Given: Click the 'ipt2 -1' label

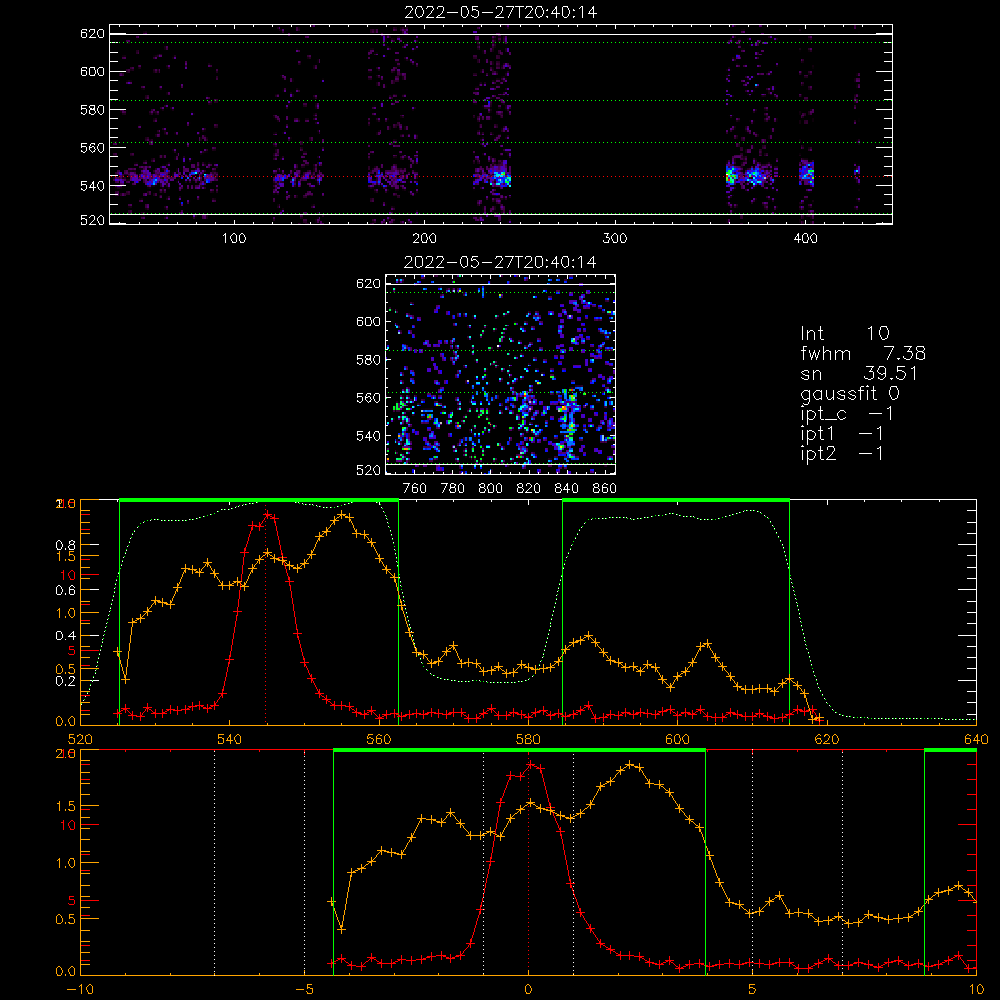Looking at the screenshot, I should [x=841, y=453].
